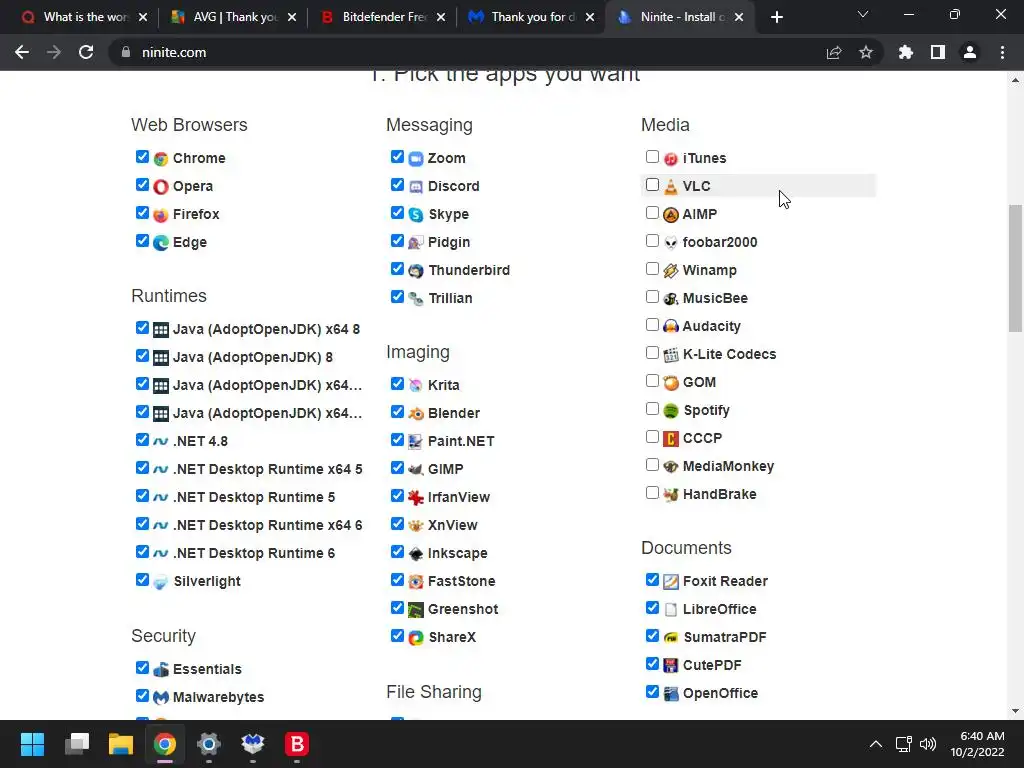
Task: Click the Thunderbird app icon
Action: (x=416, y=271)
